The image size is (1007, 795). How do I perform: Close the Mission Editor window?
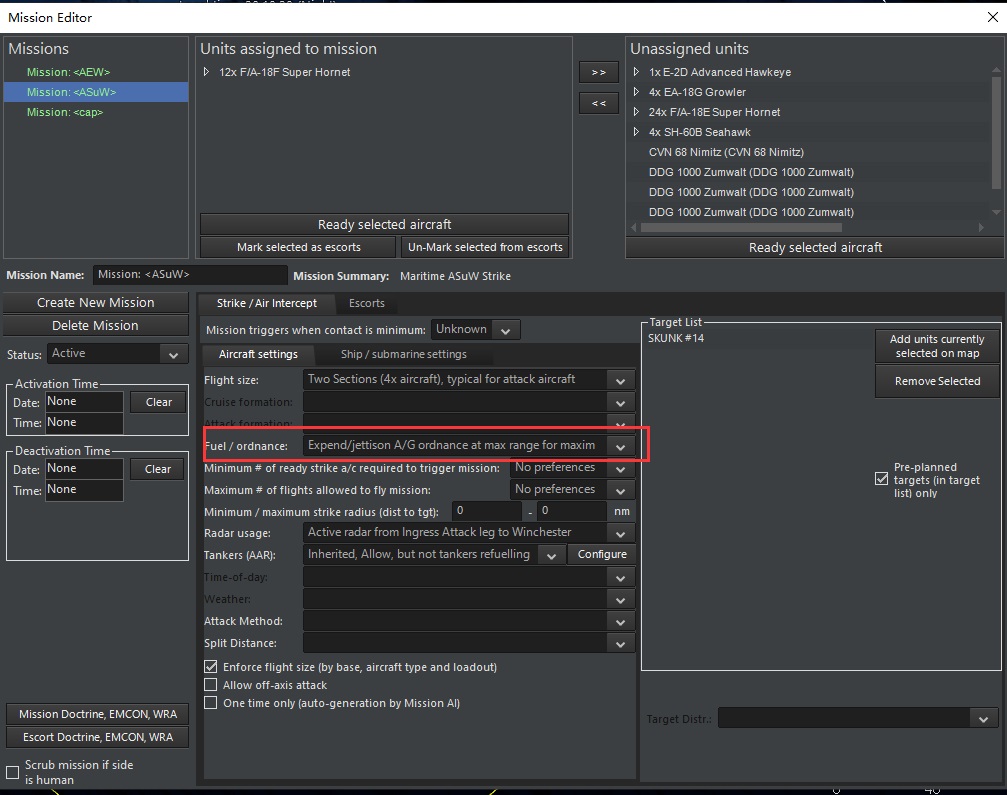click(x=992, y=17)
